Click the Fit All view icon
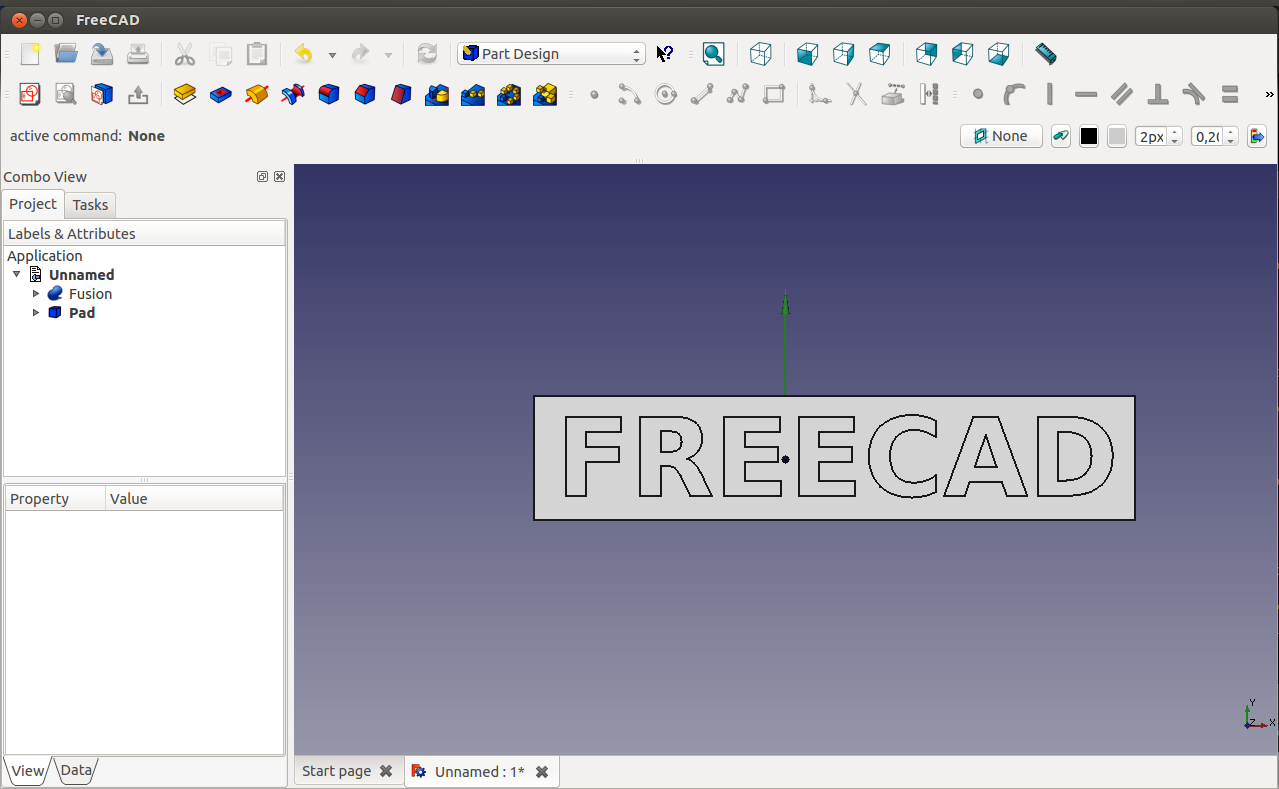 tap(713, 54)
